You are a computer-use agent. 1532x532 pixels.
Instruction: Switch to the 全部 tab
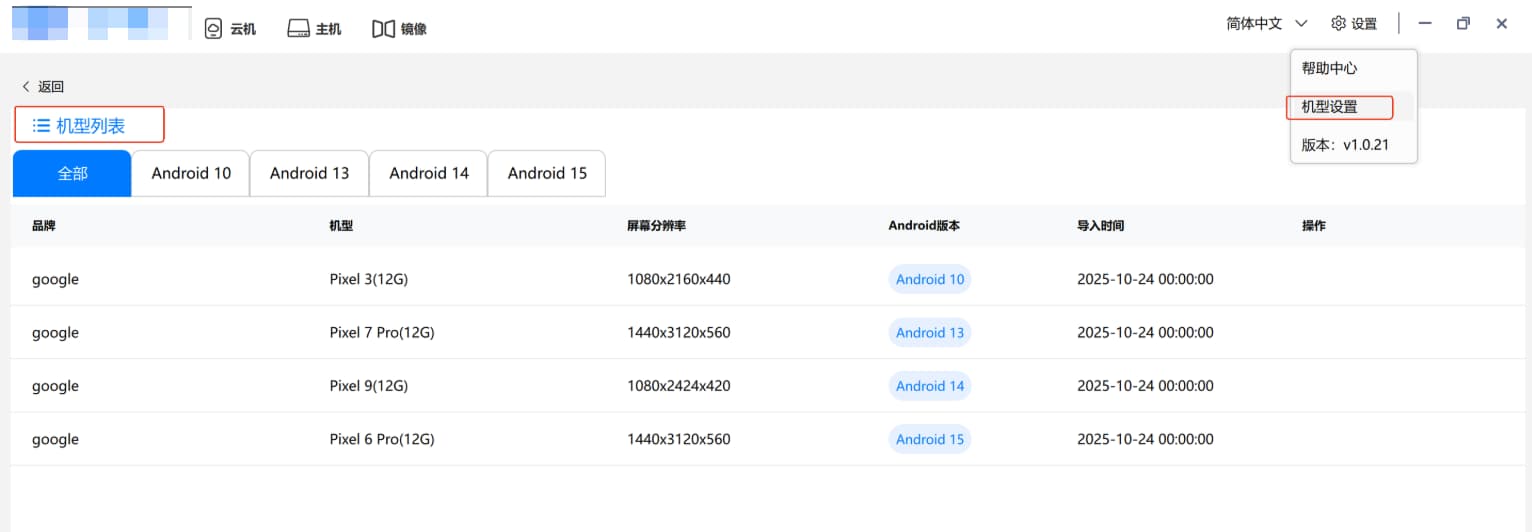coord(72,173)
